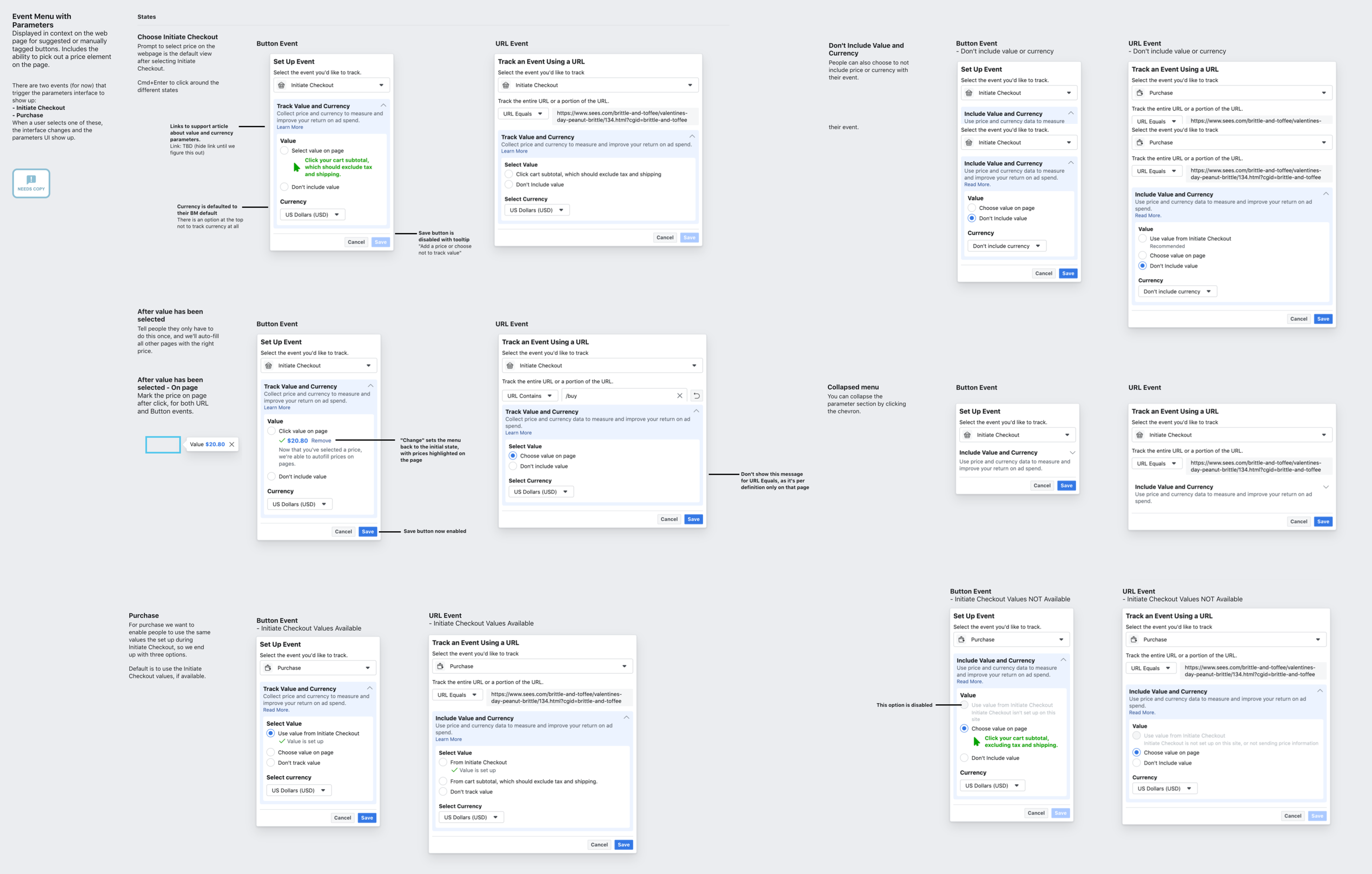Viewport: 1372px width, 874px height.
Task: Click Save on collapsed menu Button Event
Action: click(x=1067, y=485)
